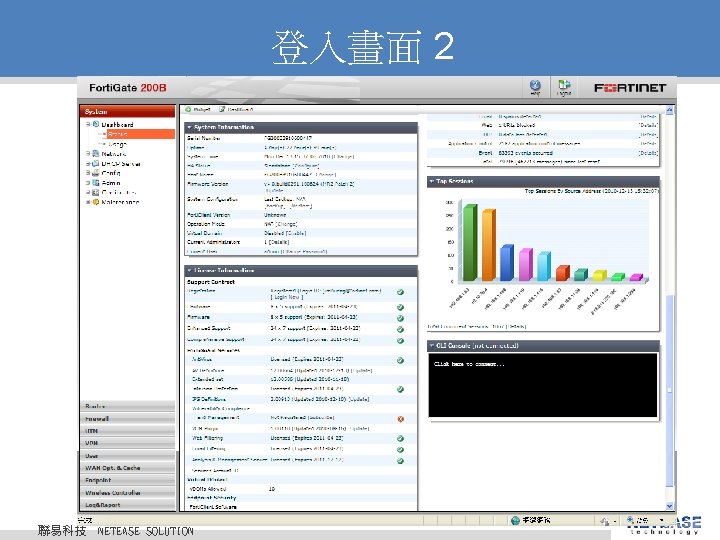Click Widget button in dashboard toolbar

pos(197,109)
